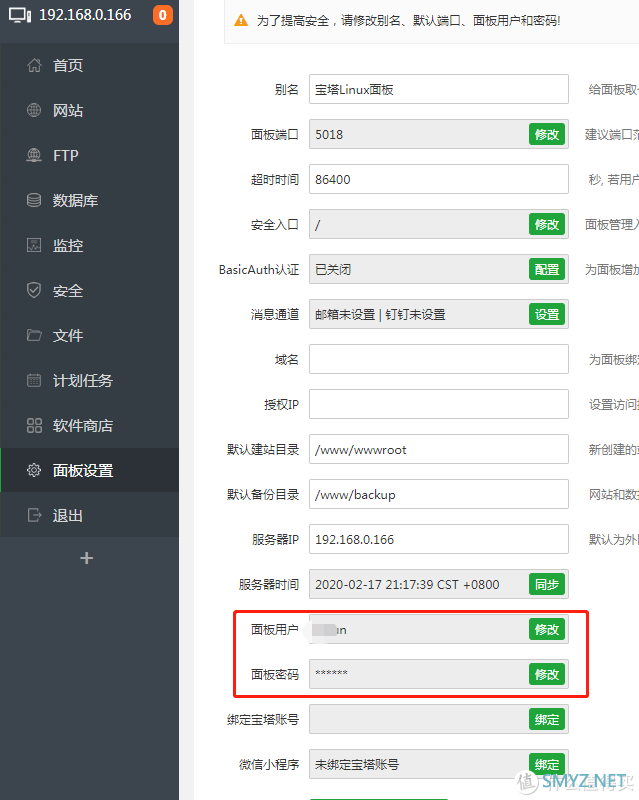Click the 192.168.0.166 header text
Image resolution: width=639 pixels, height=800 pixels.
click(x=85, y=15)
